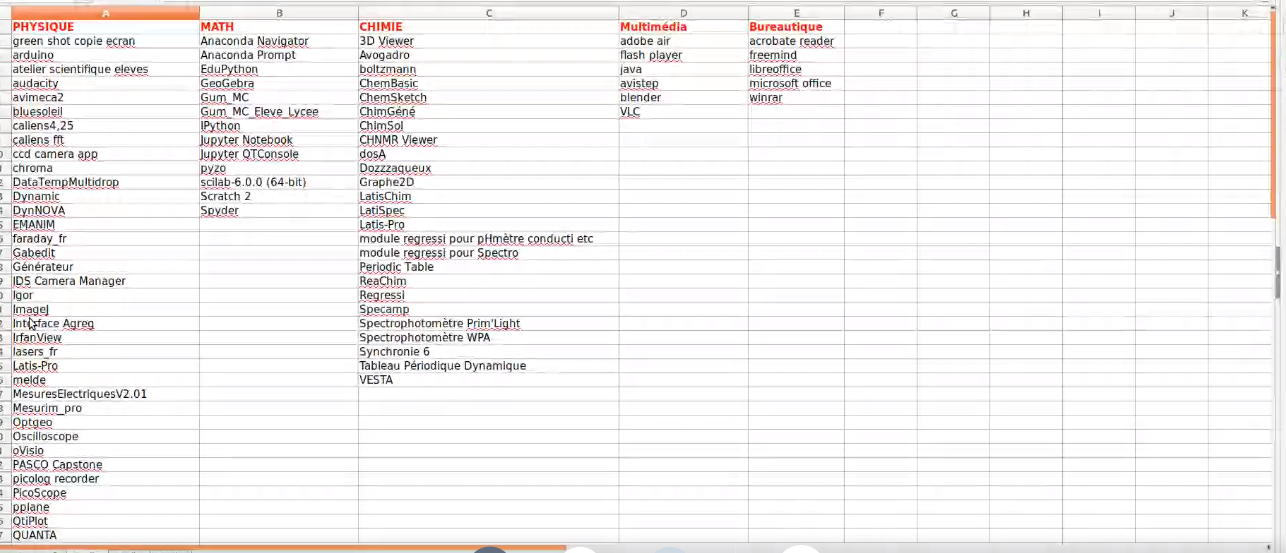Select the Bureautique header cell

(796, 27)
